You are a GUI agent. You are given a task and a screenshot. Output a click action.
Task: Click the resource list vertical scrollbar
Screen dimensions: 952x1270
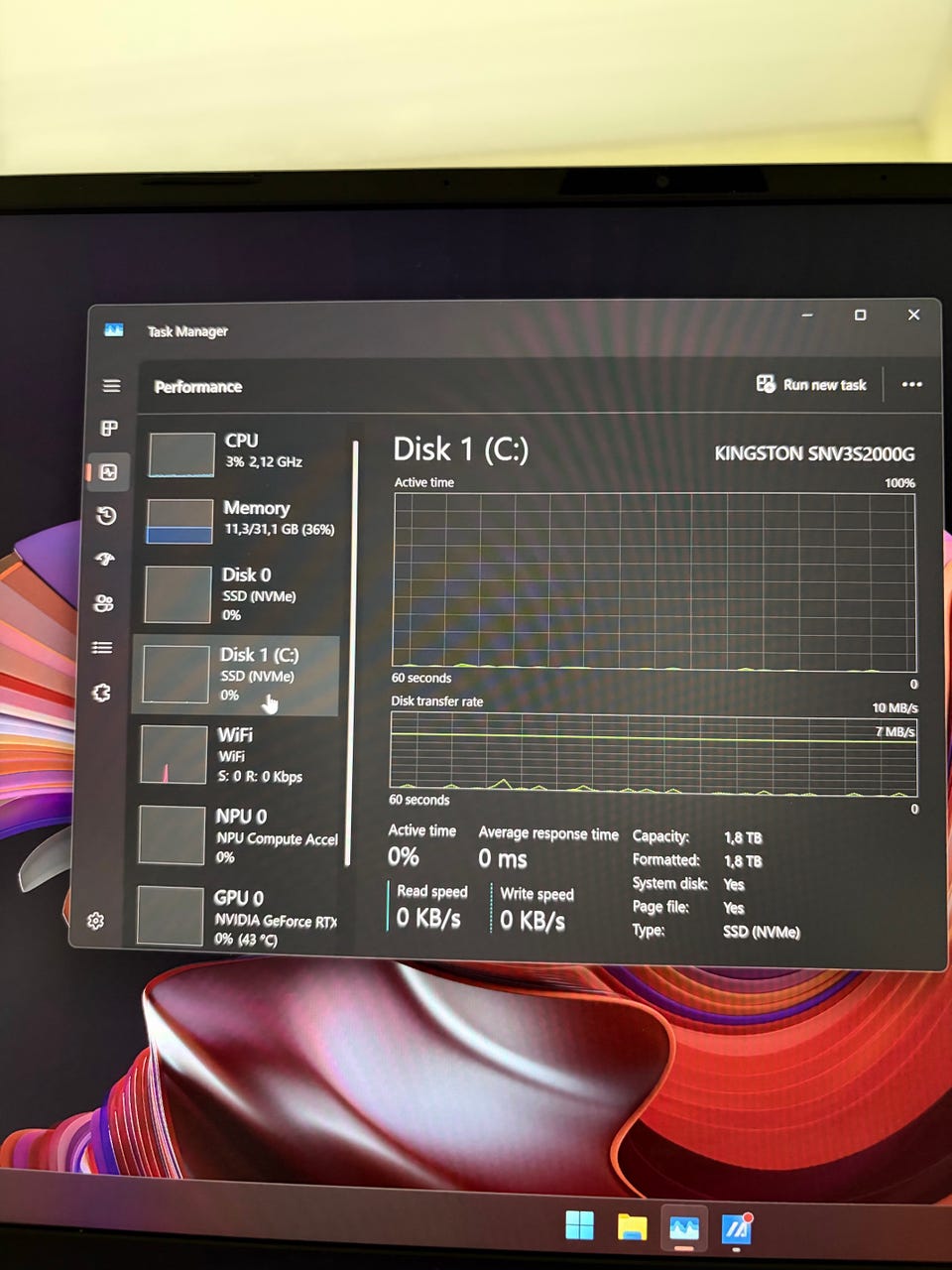(x=353, y=653)
